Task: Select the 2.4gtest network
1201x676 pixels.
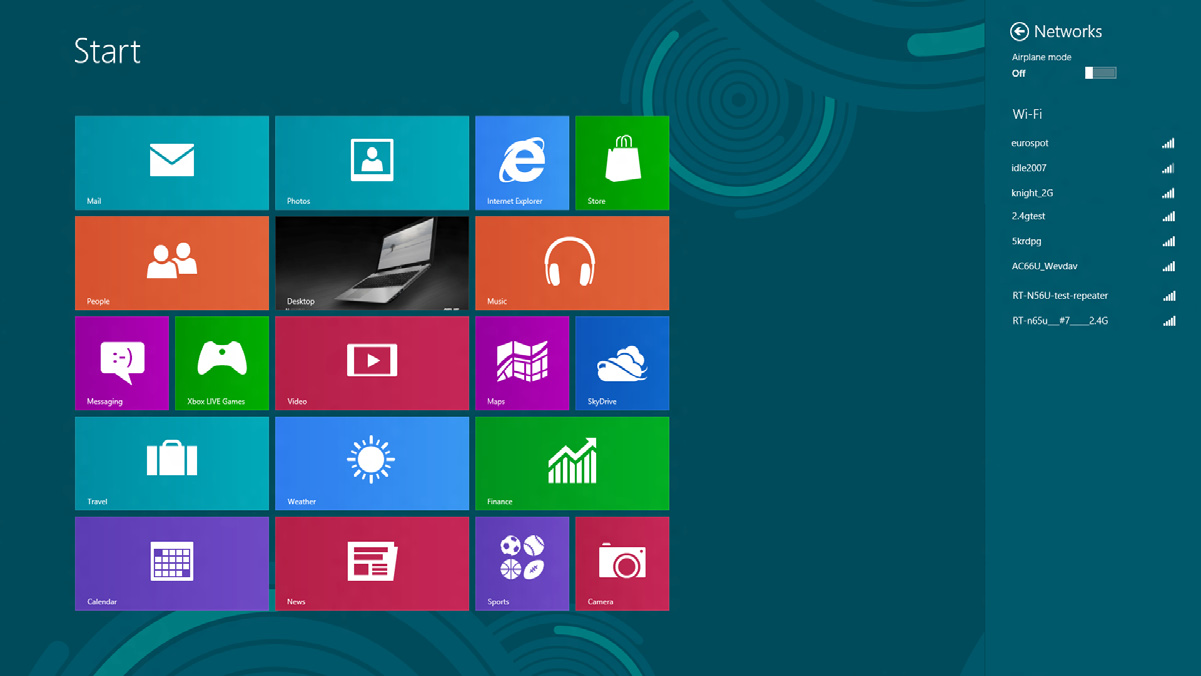Action: [1093, 216]
